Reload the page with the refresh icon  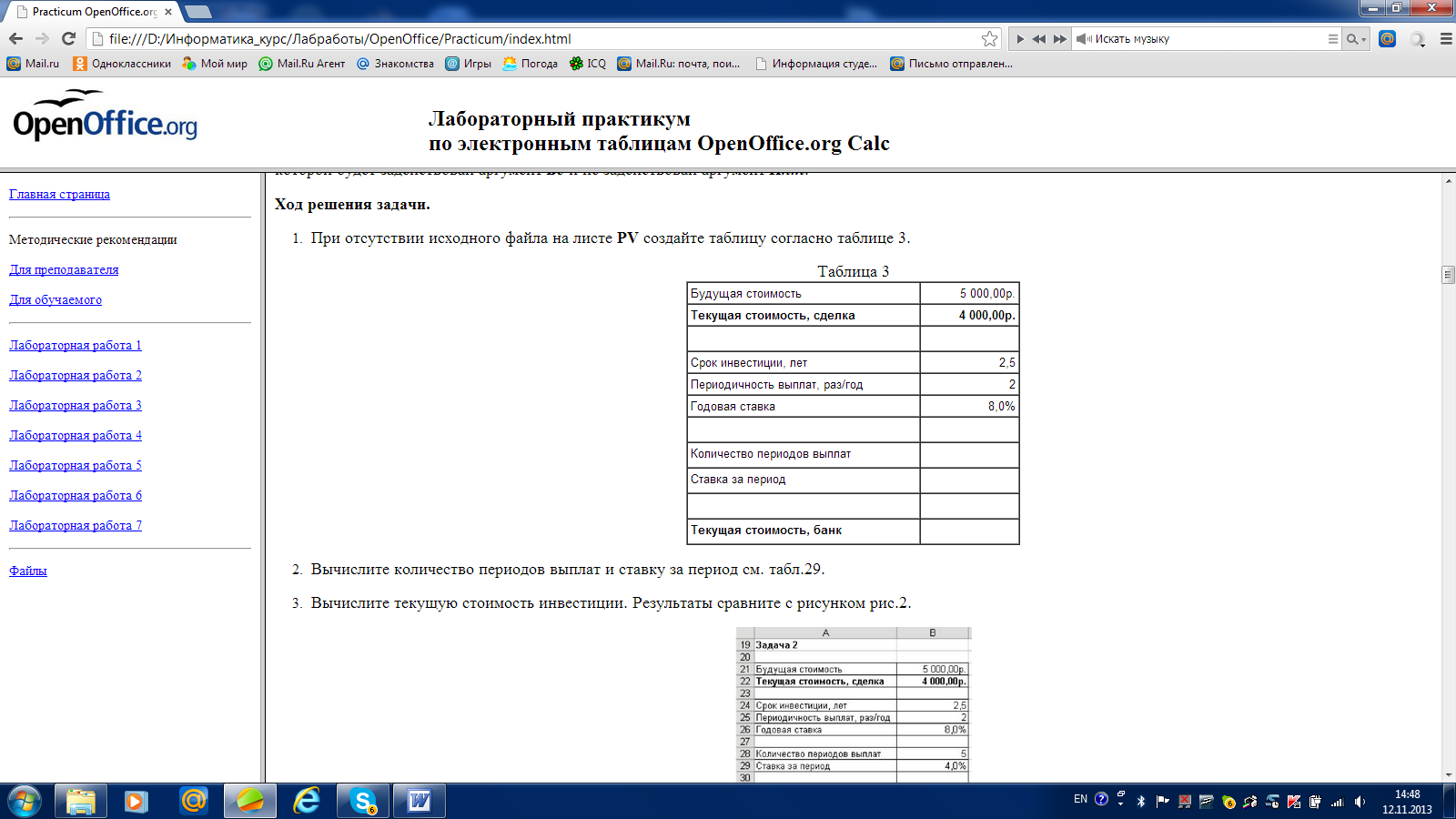click(68, 38)
